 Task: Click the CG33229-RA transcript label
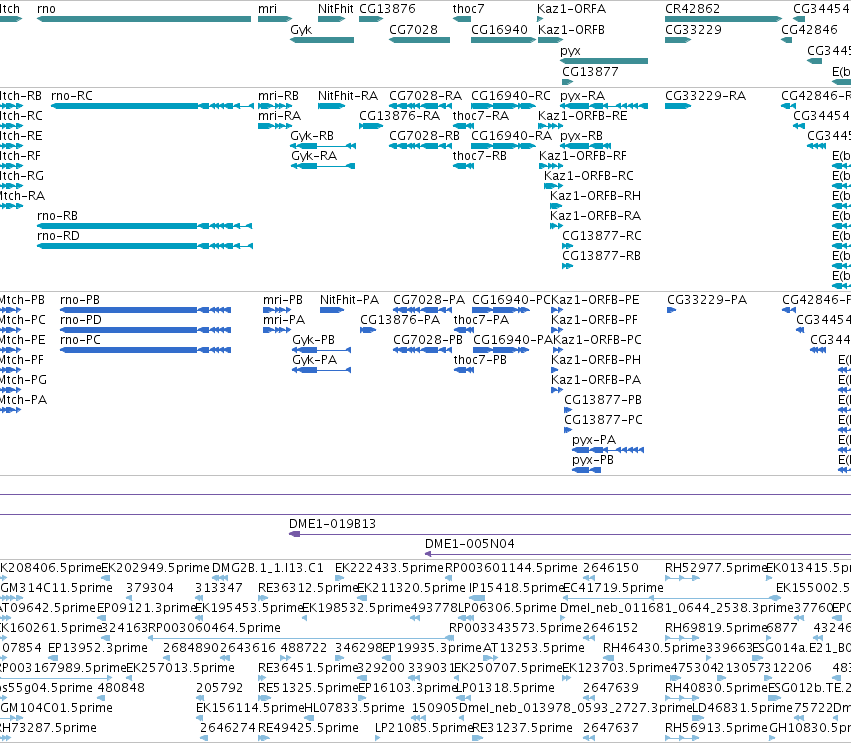[706, 96]
